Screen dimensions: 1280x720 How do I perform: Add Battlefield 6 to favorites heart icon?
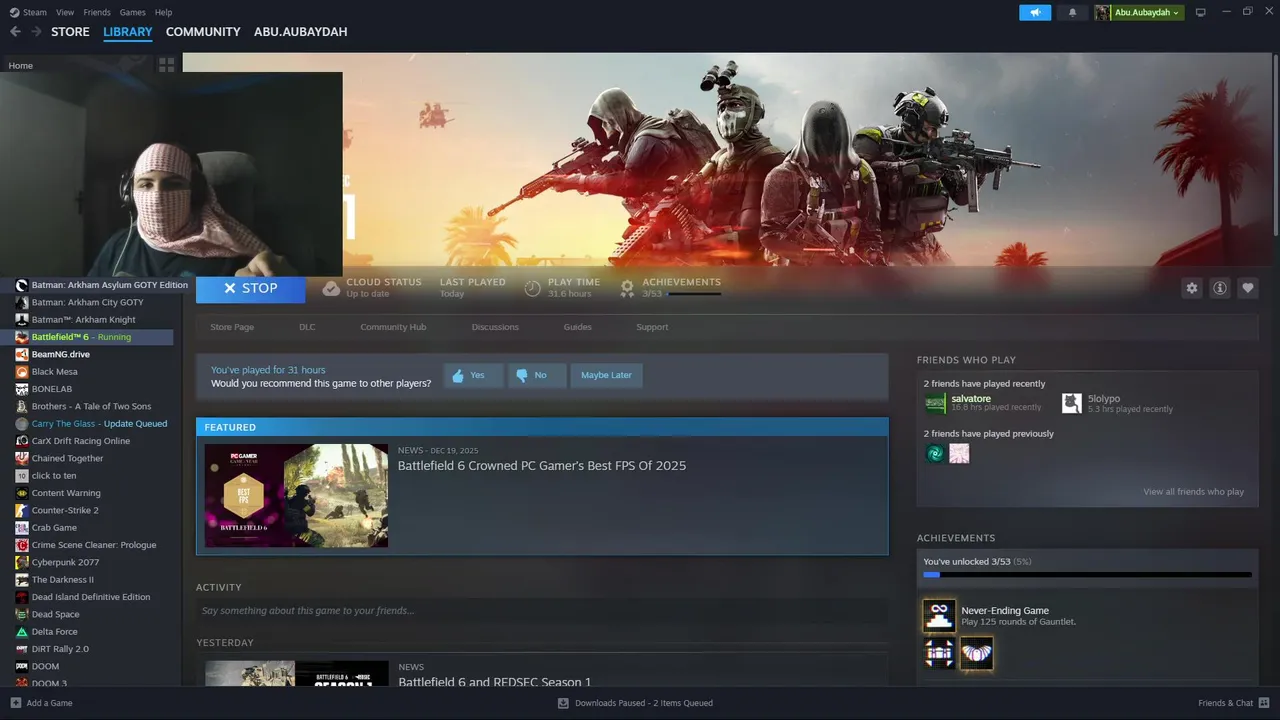point(1248,288)
